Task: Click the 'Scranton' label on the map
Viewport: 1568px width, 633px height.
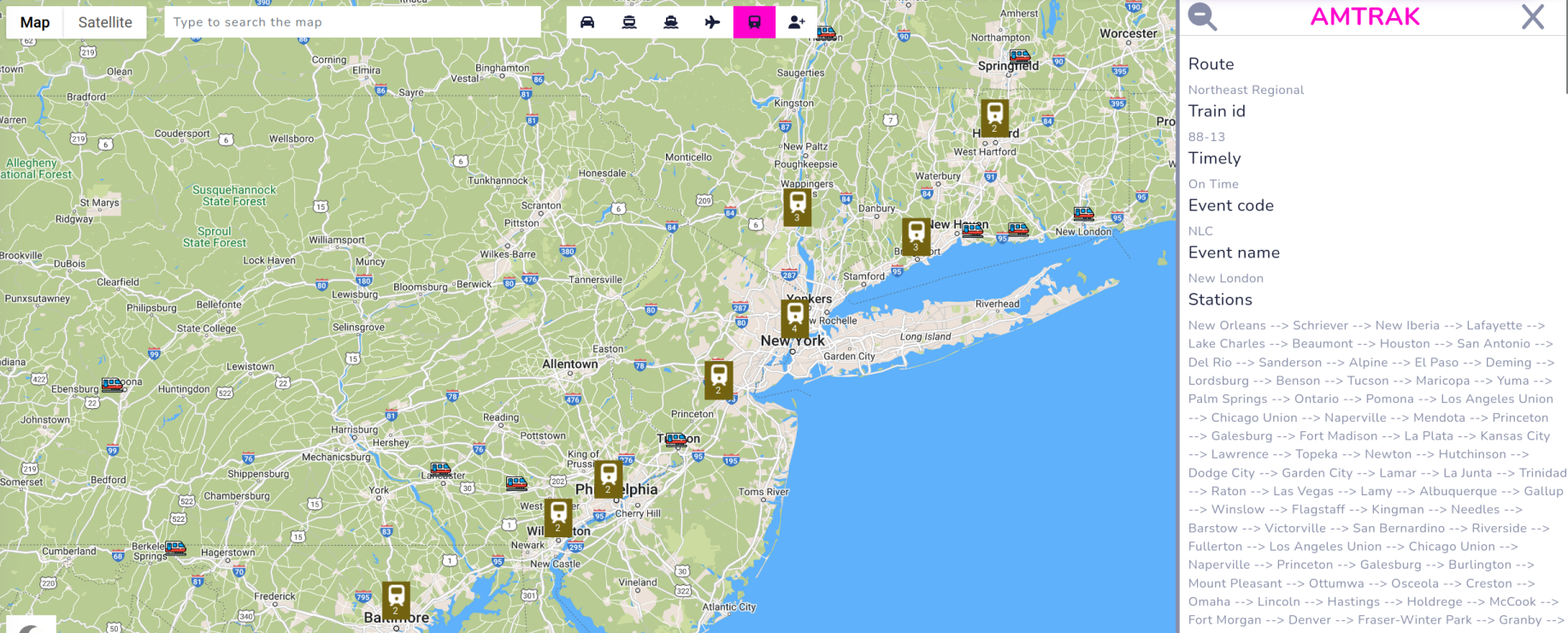Action: click(x=541, y=206)
